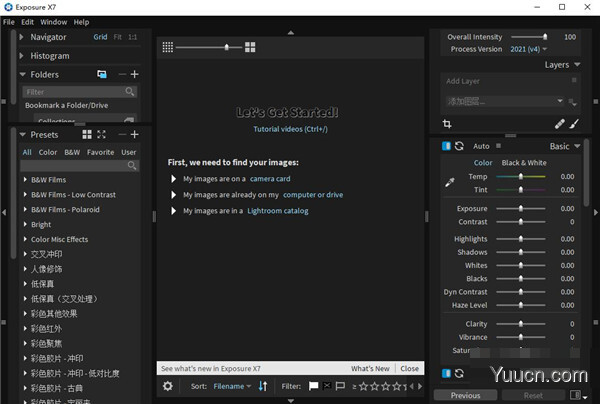Open the Basic panel menu arrow
This screenshot has width=600, height=404.
tap(577, 146)
